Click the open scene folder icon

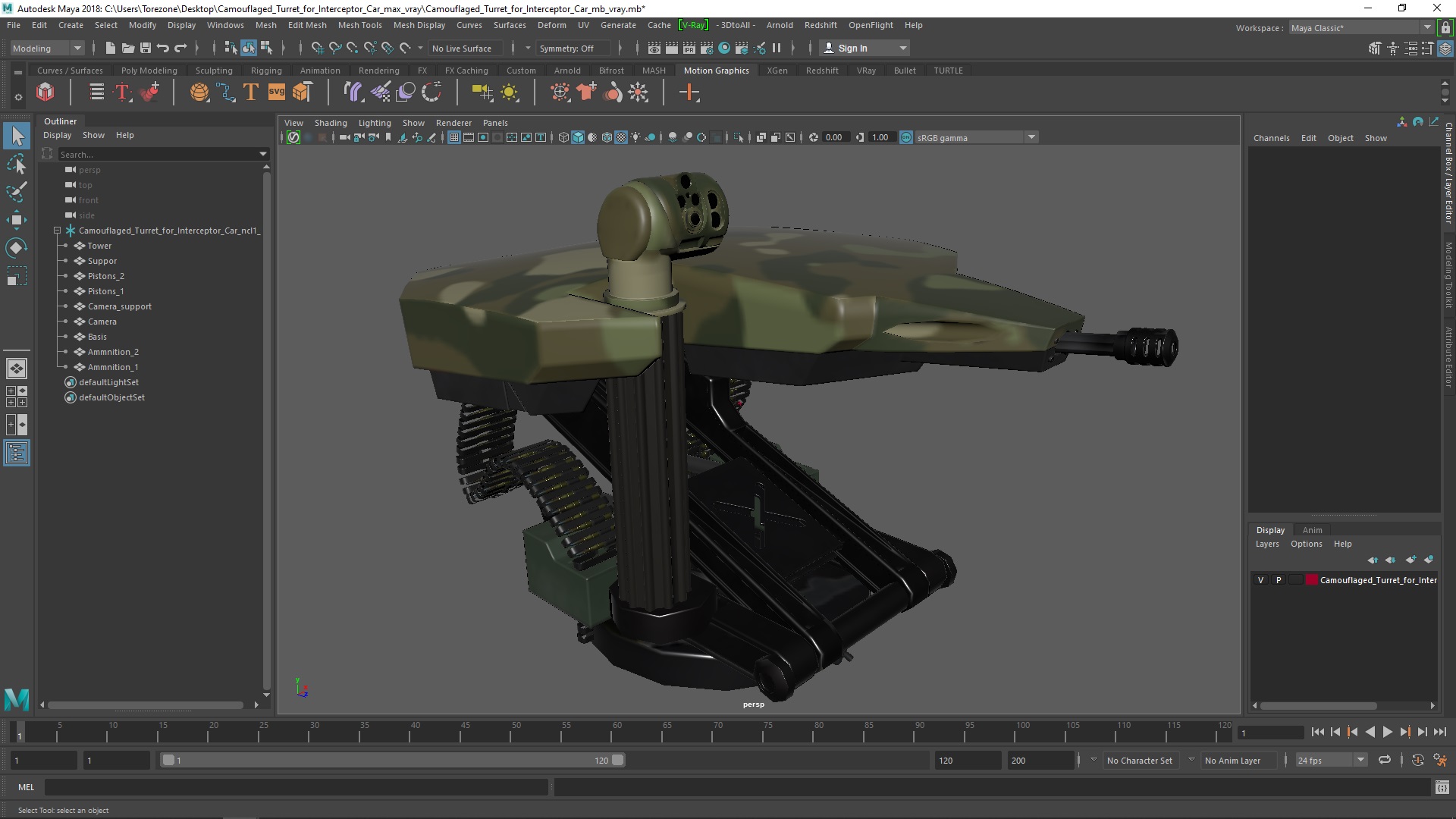[128, 48]
